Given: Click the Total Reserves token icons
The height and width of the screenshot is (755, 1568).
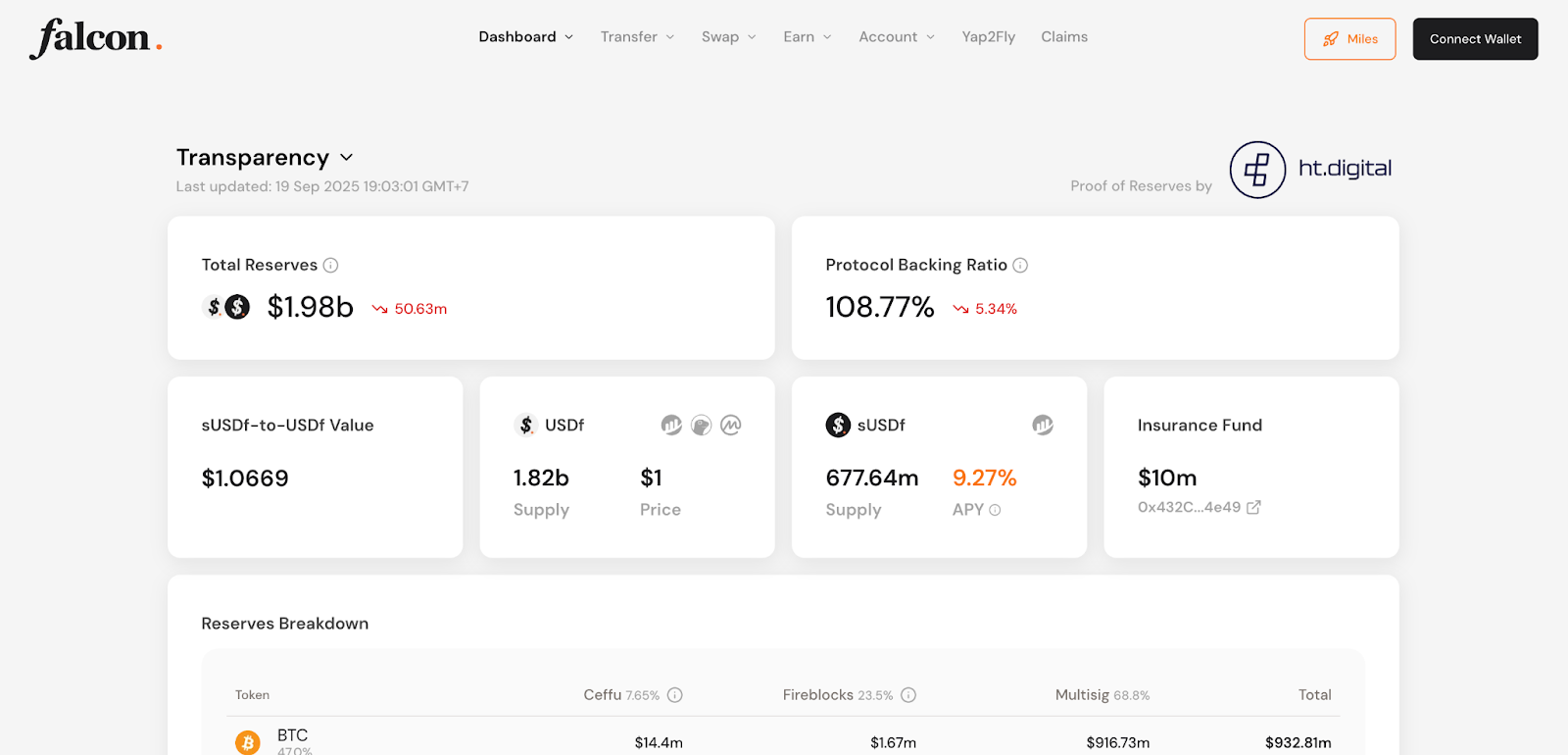Looking at the screenshot, I should [226, 307].
